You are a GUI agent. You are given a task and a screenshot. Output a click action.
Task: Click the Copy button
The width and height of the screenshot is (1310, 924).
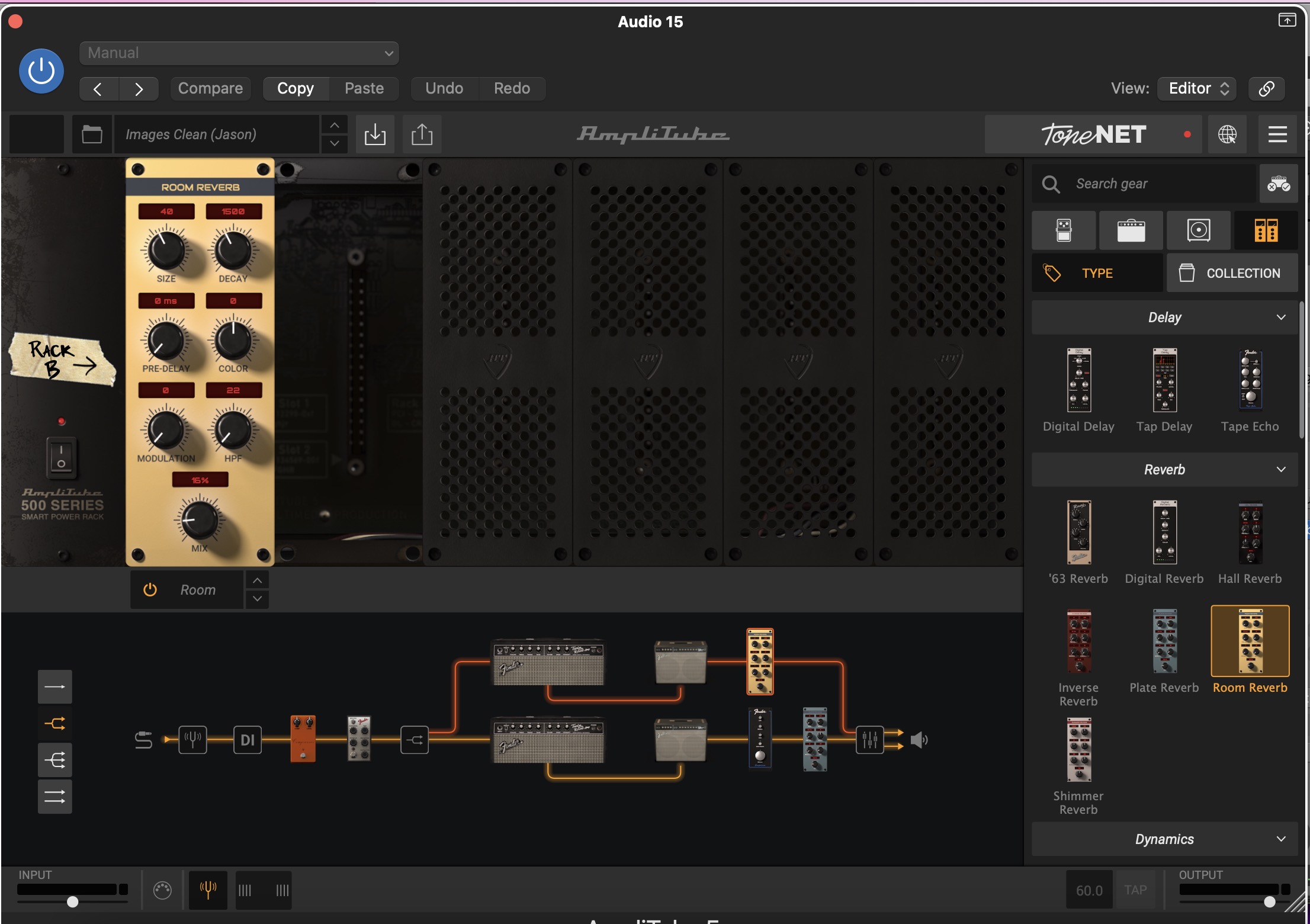pos(296,88)
